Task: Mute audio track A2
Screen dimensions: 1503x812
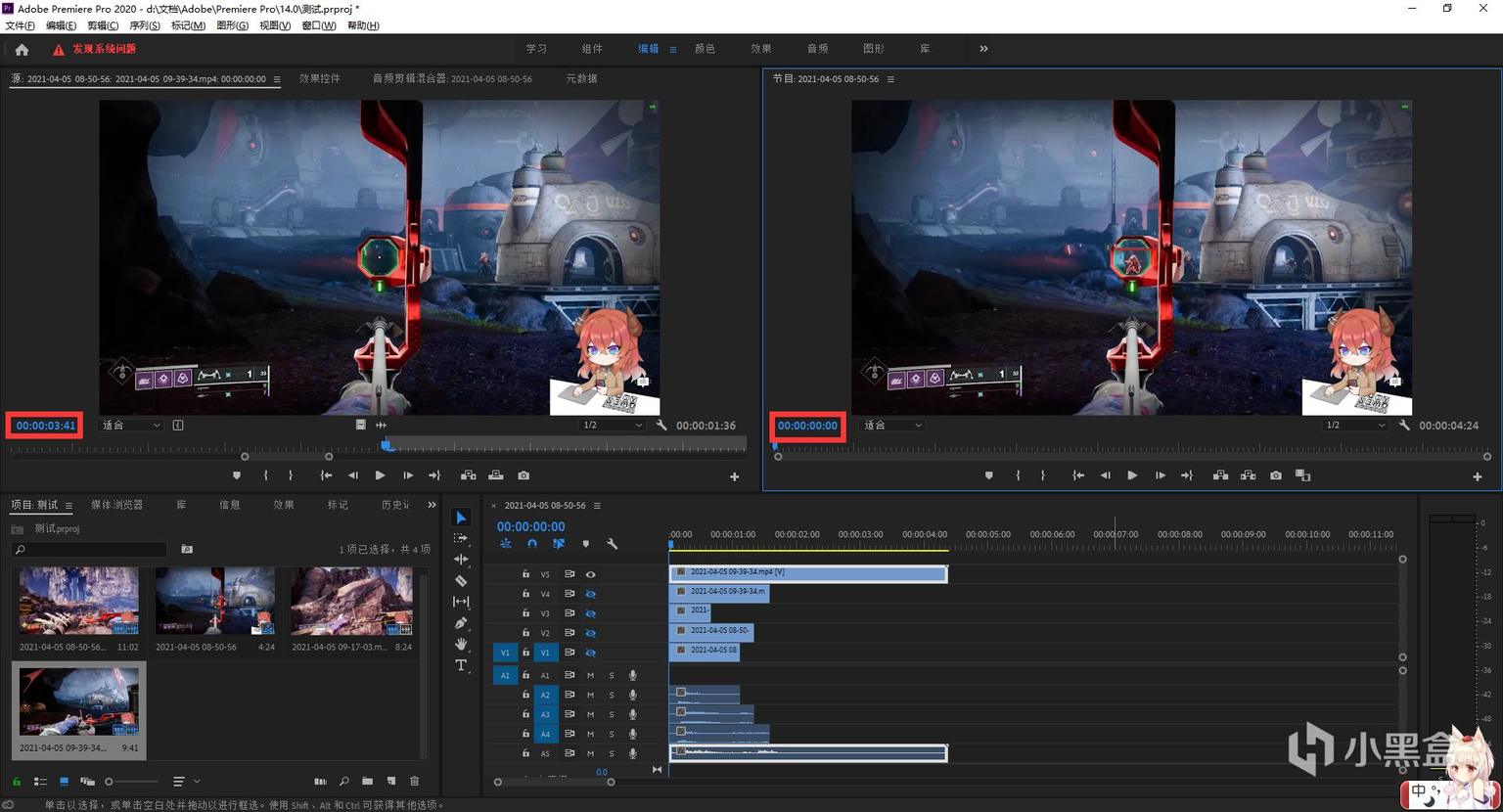Action: 590,695
